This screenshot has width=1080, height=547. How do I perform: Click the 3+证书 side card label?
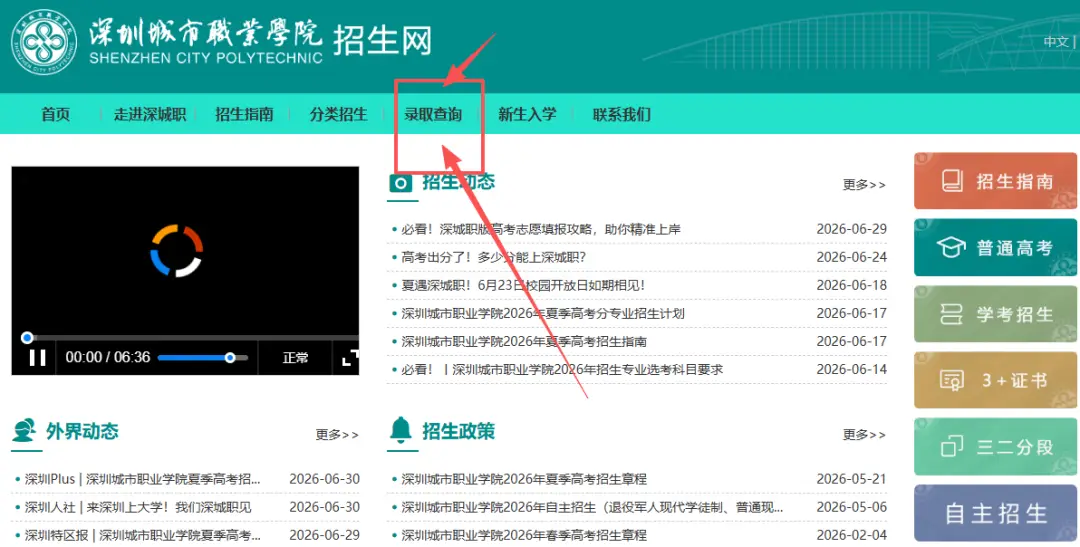point(1015,380)
